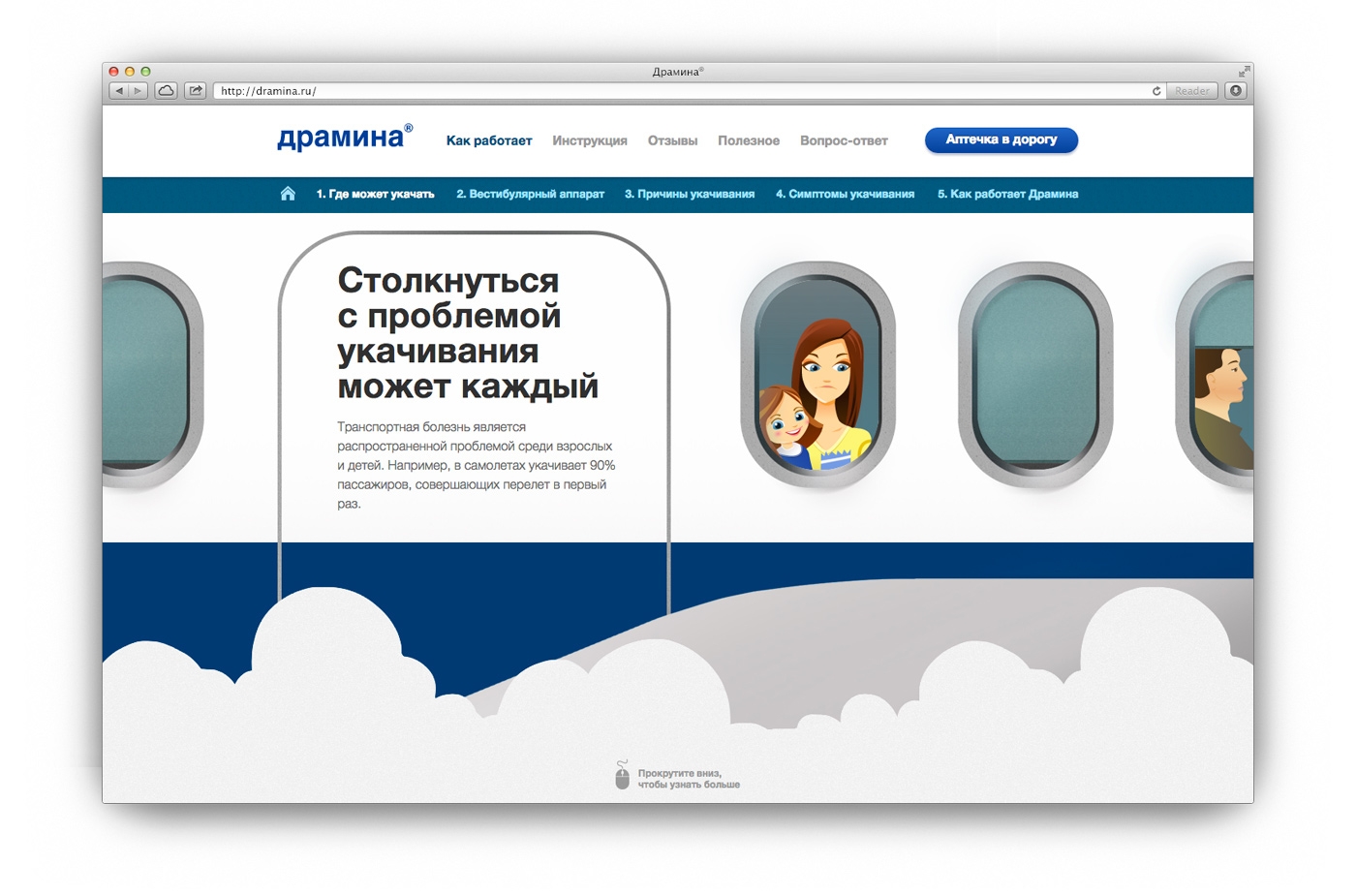This screenshot has width=1356, height=896.
Task: Open the Вопрос-ответ menu item
Action: coord(844,140)
